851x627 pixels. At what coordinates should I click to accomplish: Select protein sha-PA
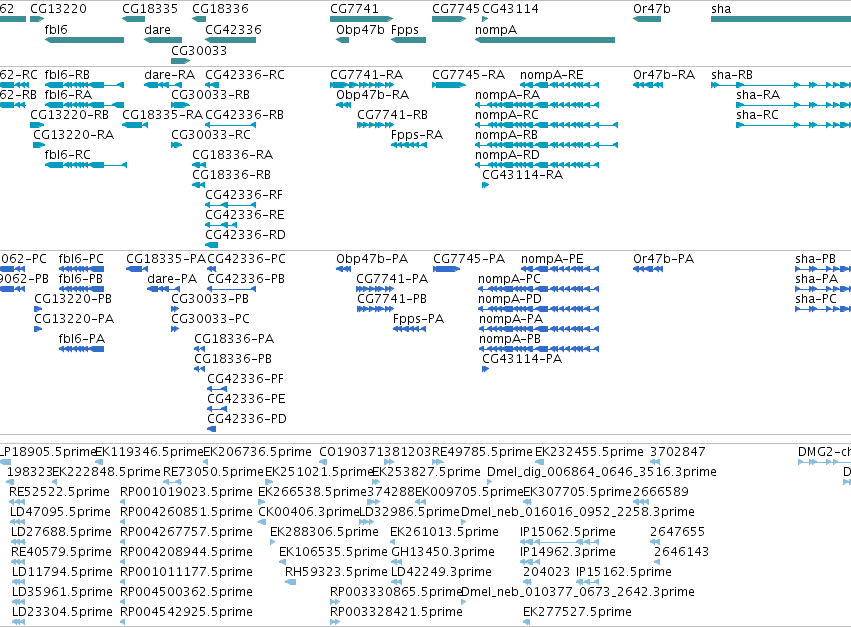click(816, 278)
